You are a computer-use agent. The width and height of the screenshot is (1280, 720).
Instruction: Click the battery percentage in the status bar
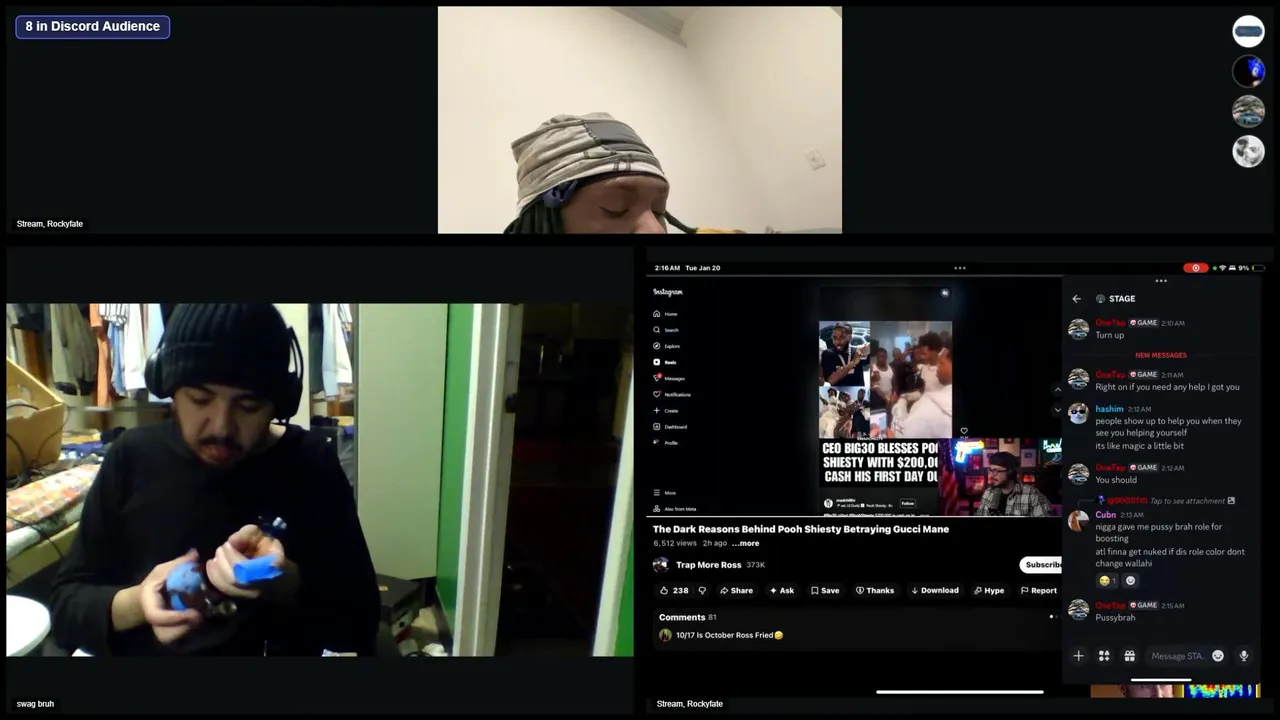[1244, 268]
